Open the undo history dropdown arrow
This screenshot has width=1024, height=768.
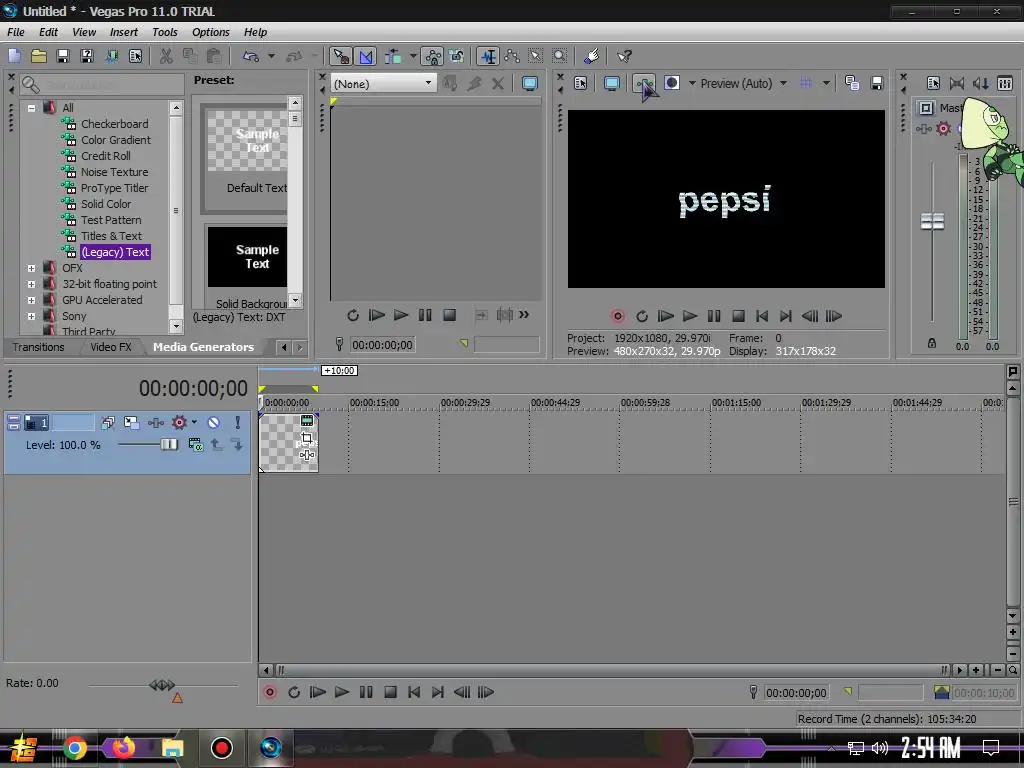click(271, 56)
